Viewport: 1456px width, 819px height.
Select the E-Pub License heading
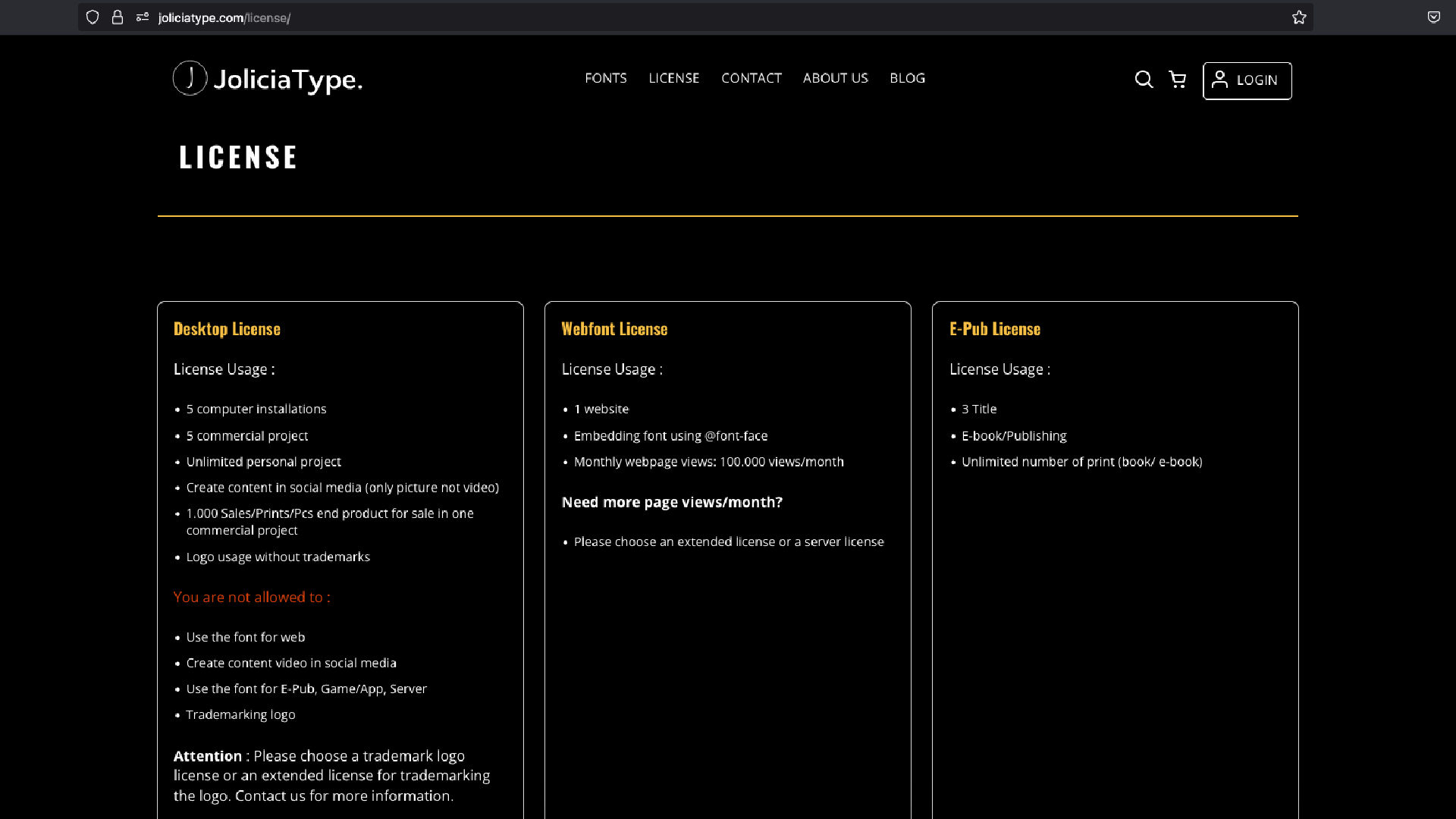pyautogui.click(x=995, y=329)
